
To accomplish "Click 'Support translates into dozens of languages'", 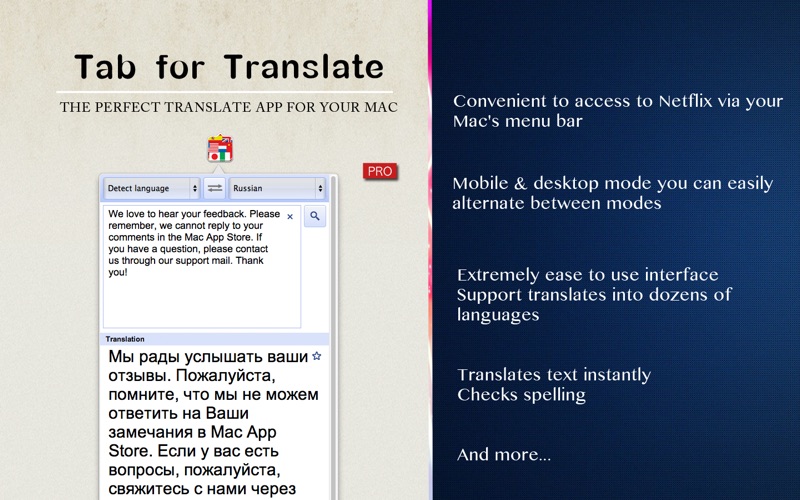I will tap(594, 305).
